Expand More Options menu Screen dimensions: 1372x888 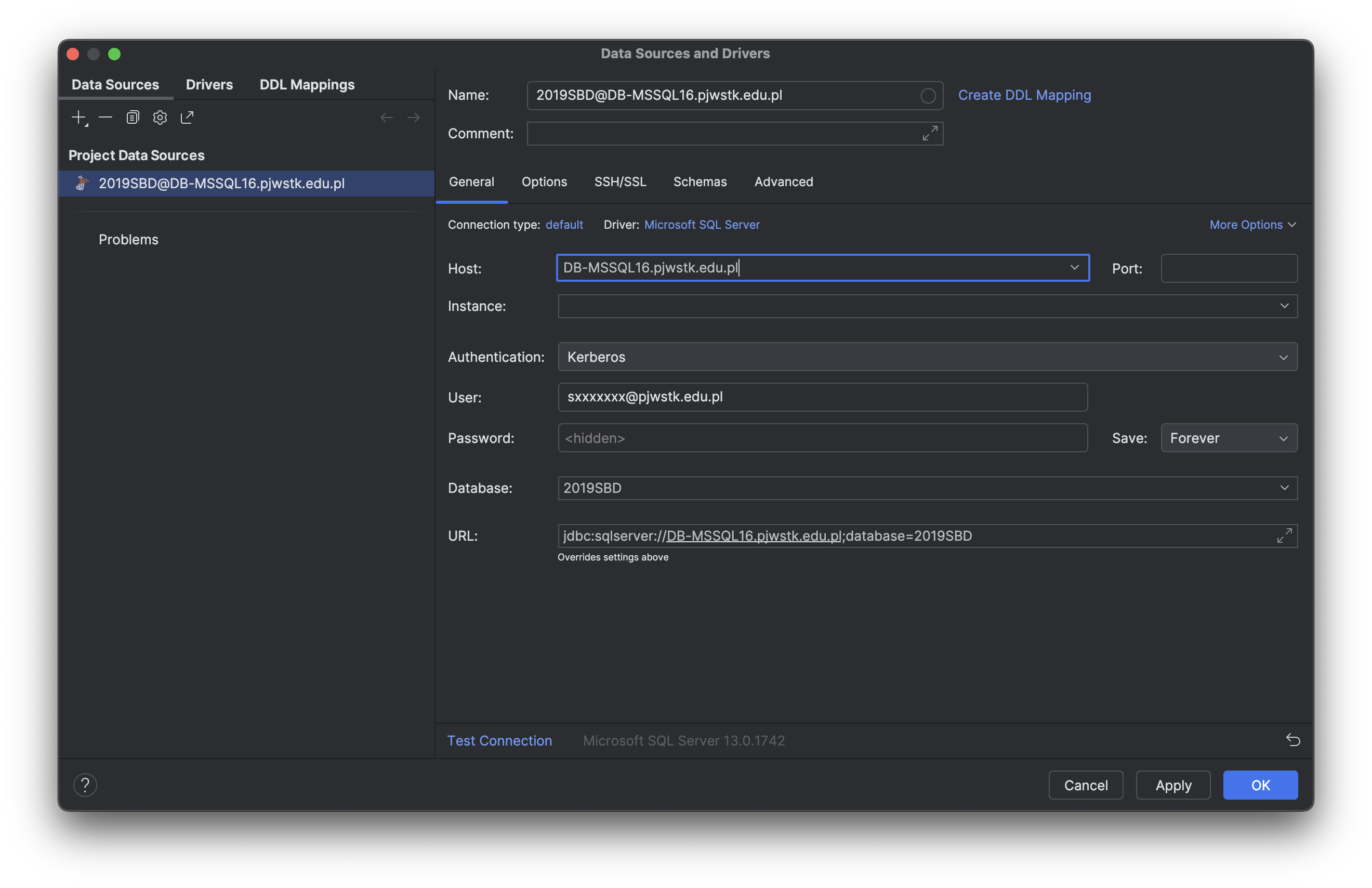pyautogui.click(x=1252, y=225)
